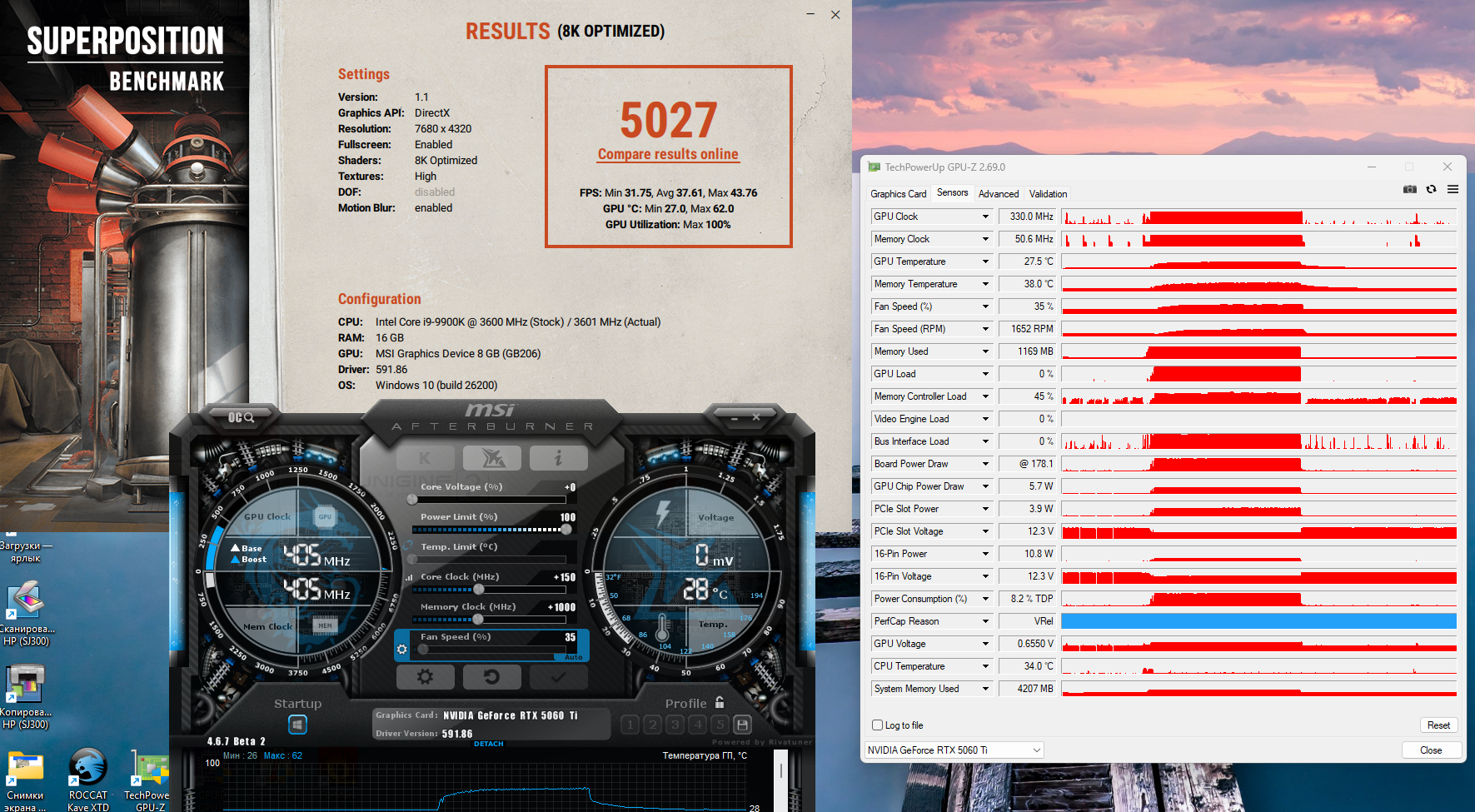The width and height of the screenshot is (1475, 812).
Task: Click the GPU-Z Close button
Action: coord(1431,750)
